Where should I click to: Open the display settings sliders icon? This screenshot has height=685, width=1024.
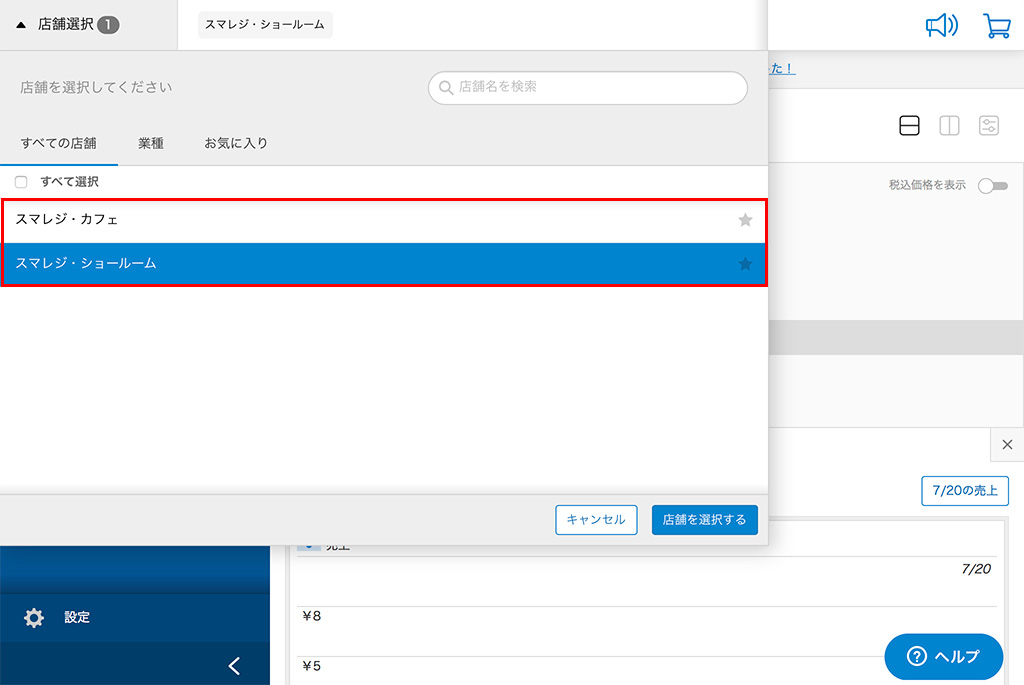tap(989, 125)
